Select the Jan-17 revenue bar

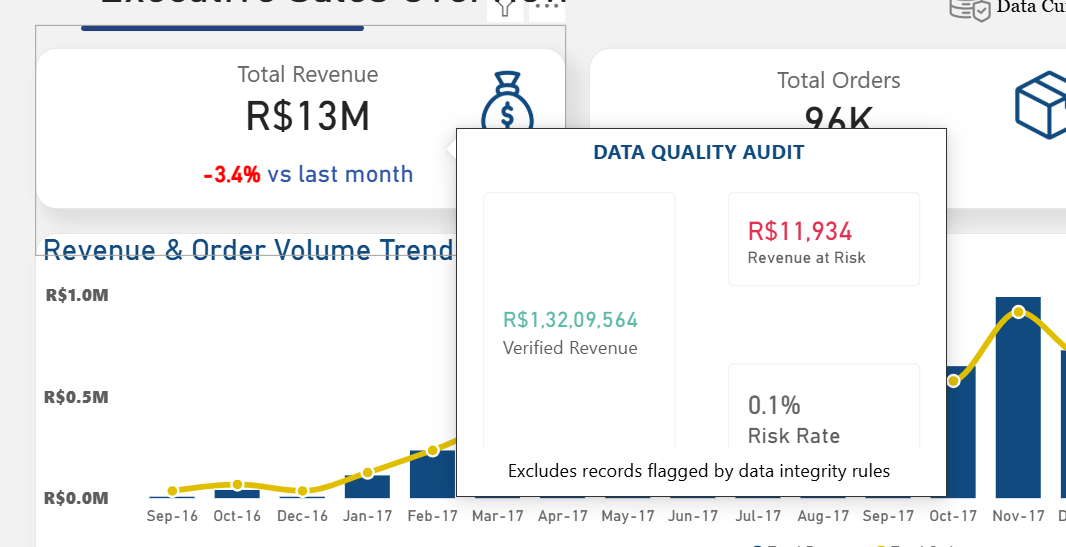[367, 487]
